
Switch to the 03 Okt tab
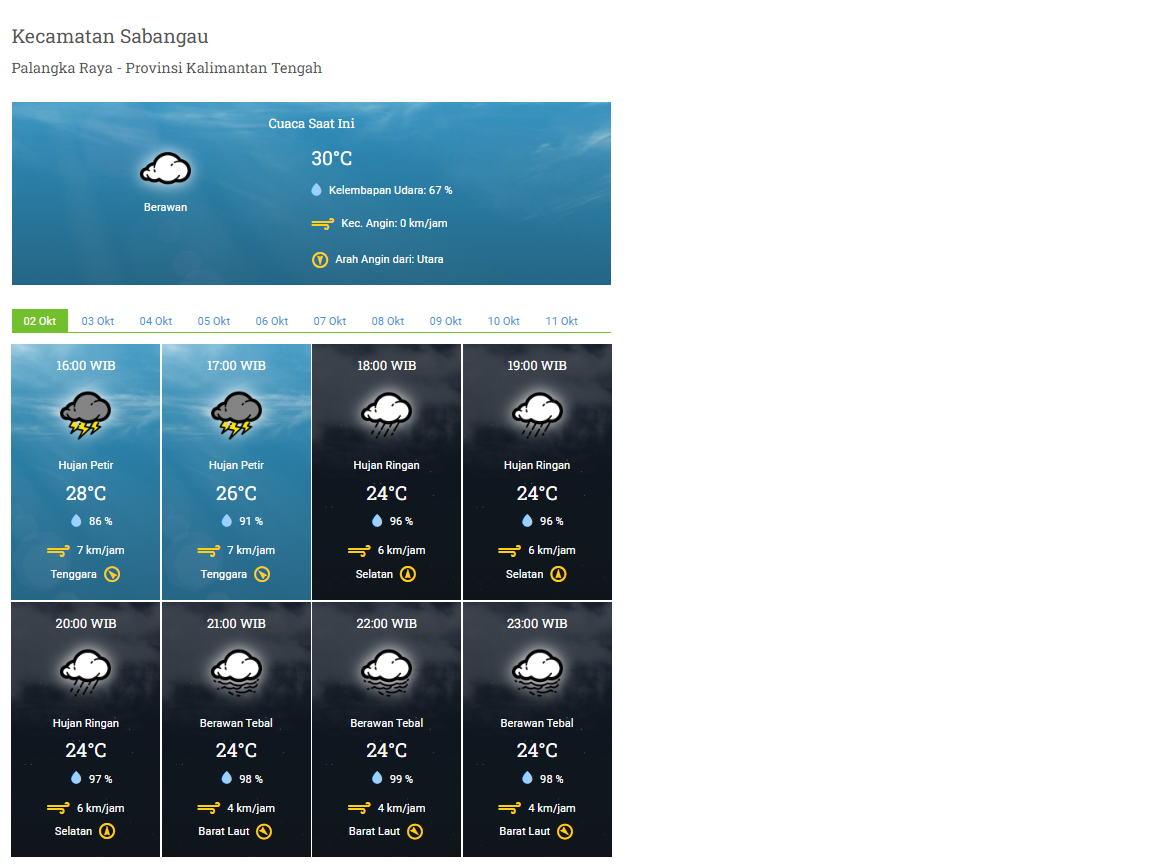point(98,321)
